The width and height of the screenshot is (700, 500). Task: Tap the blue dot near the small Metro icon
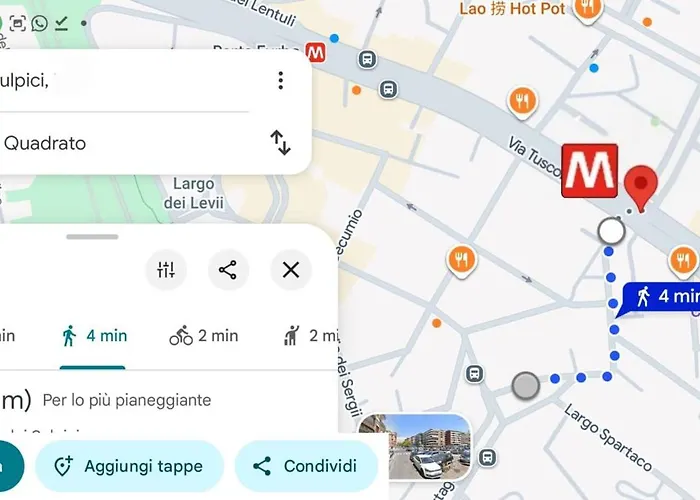point(334,38)
